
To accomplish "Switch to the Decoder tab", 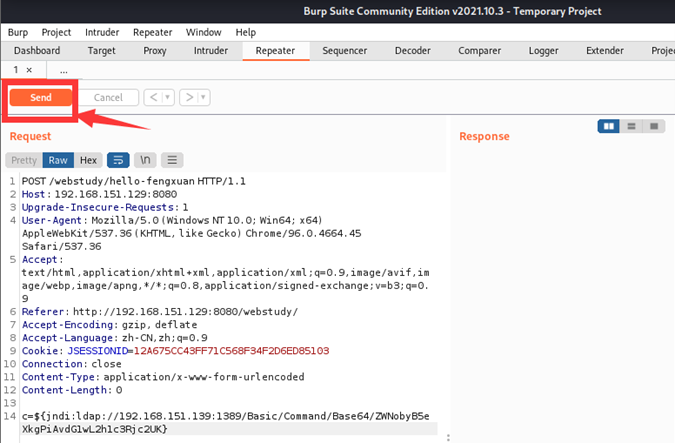I will click(x=412, y=51).
